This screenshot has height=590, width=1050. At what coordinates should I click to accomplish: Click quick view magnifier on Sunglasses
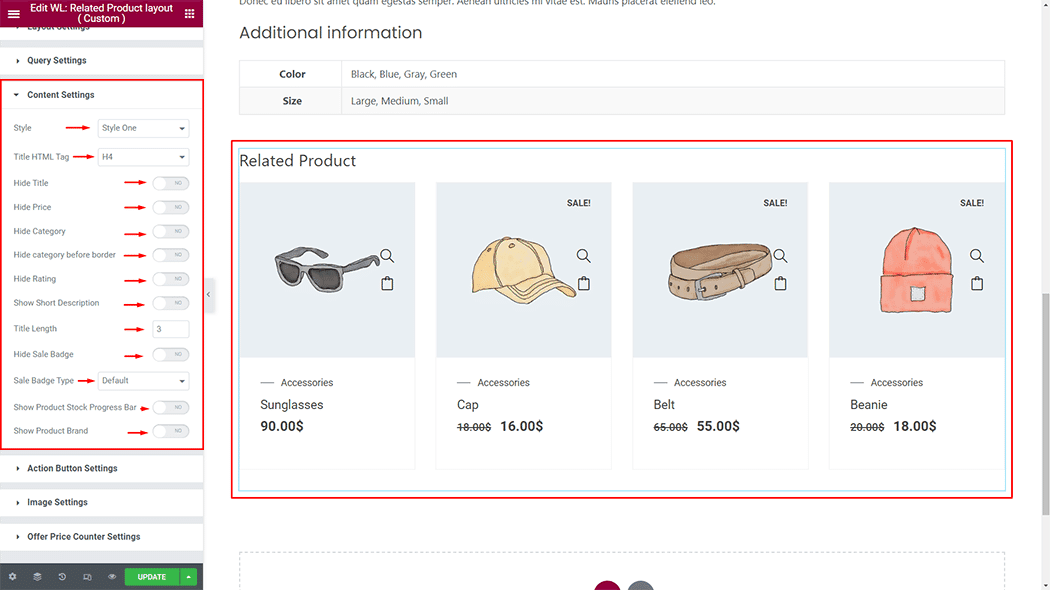pyautogui.click(x=387, y=256)
